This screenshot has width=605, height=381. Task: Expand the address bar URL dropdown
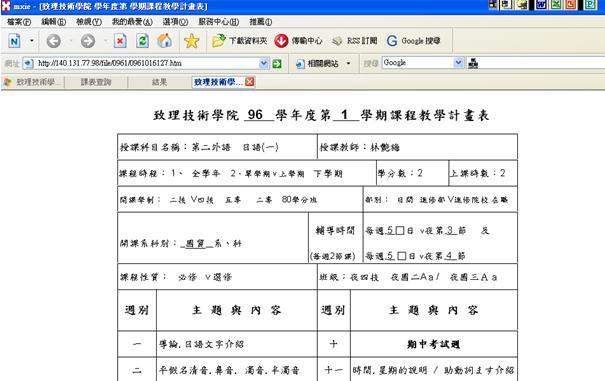coord(264,63)
